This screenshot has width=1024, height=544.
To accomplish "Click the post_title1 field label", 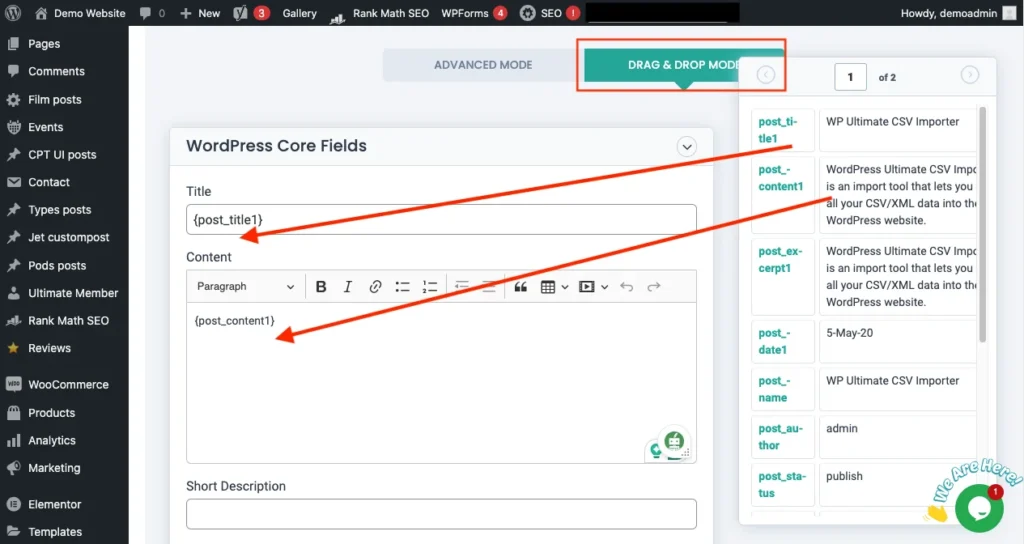I will [778, 130].
